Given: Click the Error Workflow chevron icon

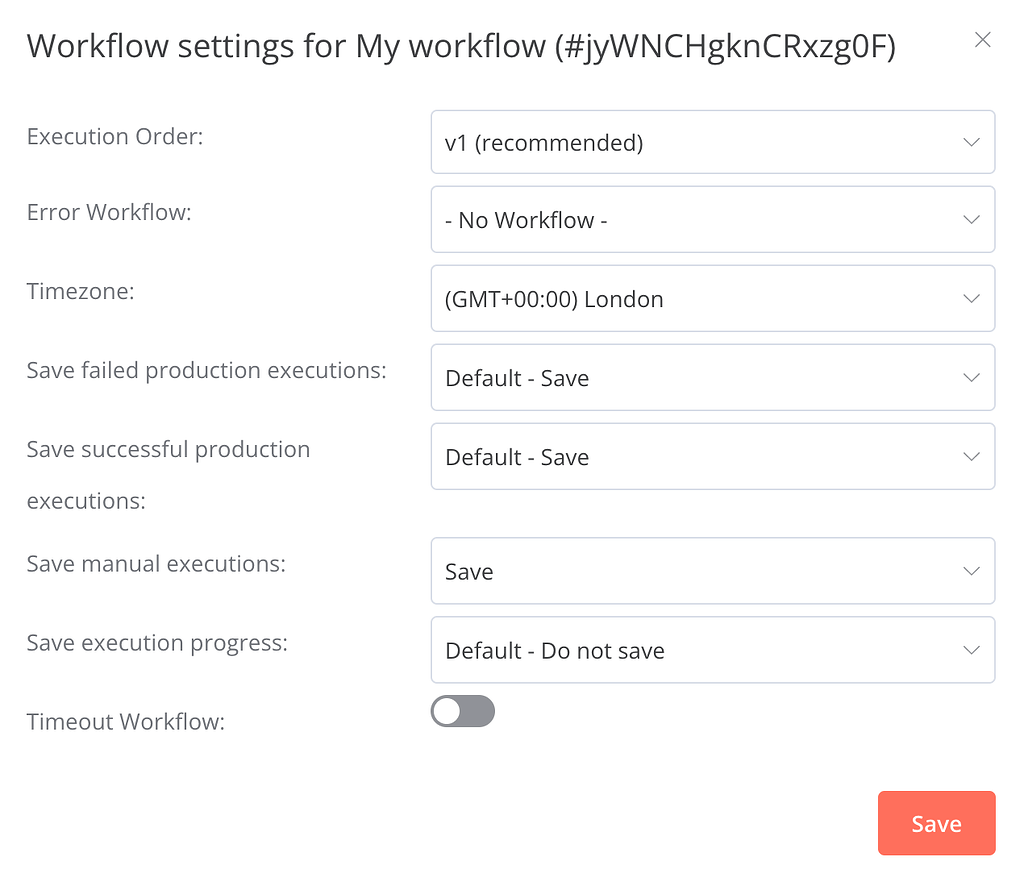Looking at the screenshot, I should pos(971,219).
